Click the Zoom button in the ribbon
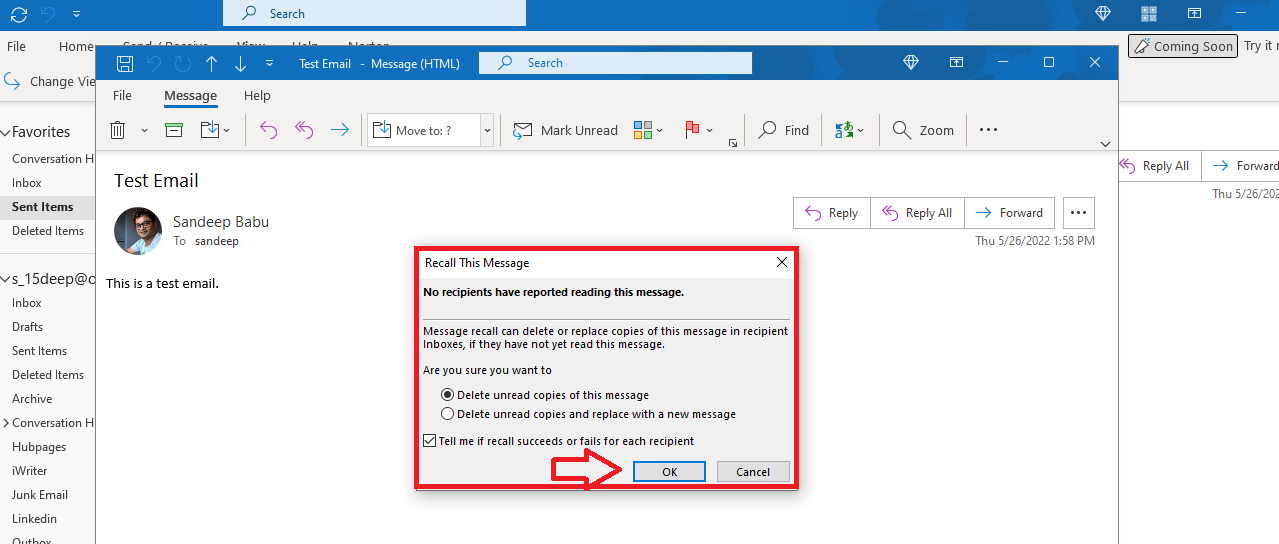 [x=922, y=130]
